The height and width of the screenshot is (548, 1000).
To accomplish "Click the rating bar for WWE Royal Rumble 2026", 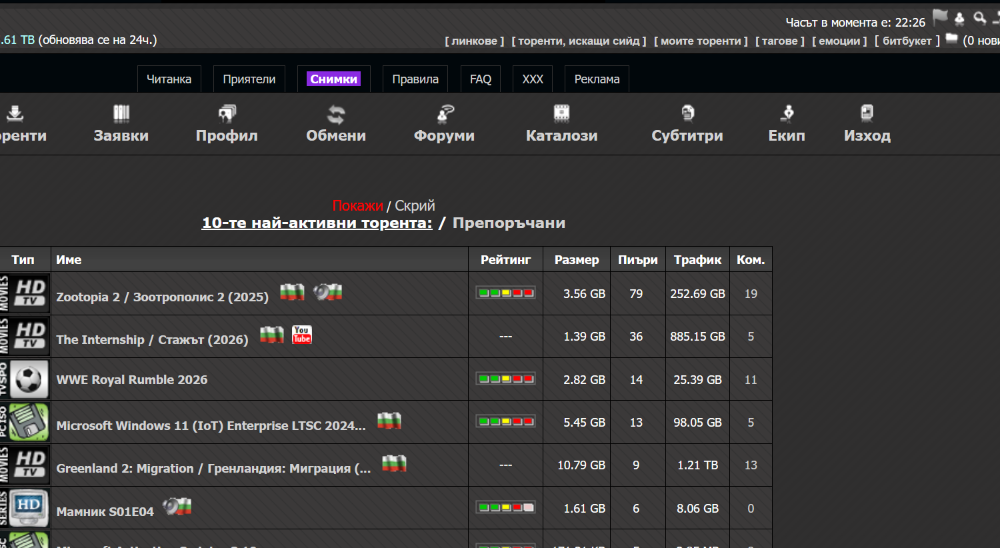I will (x=506, y=379).
